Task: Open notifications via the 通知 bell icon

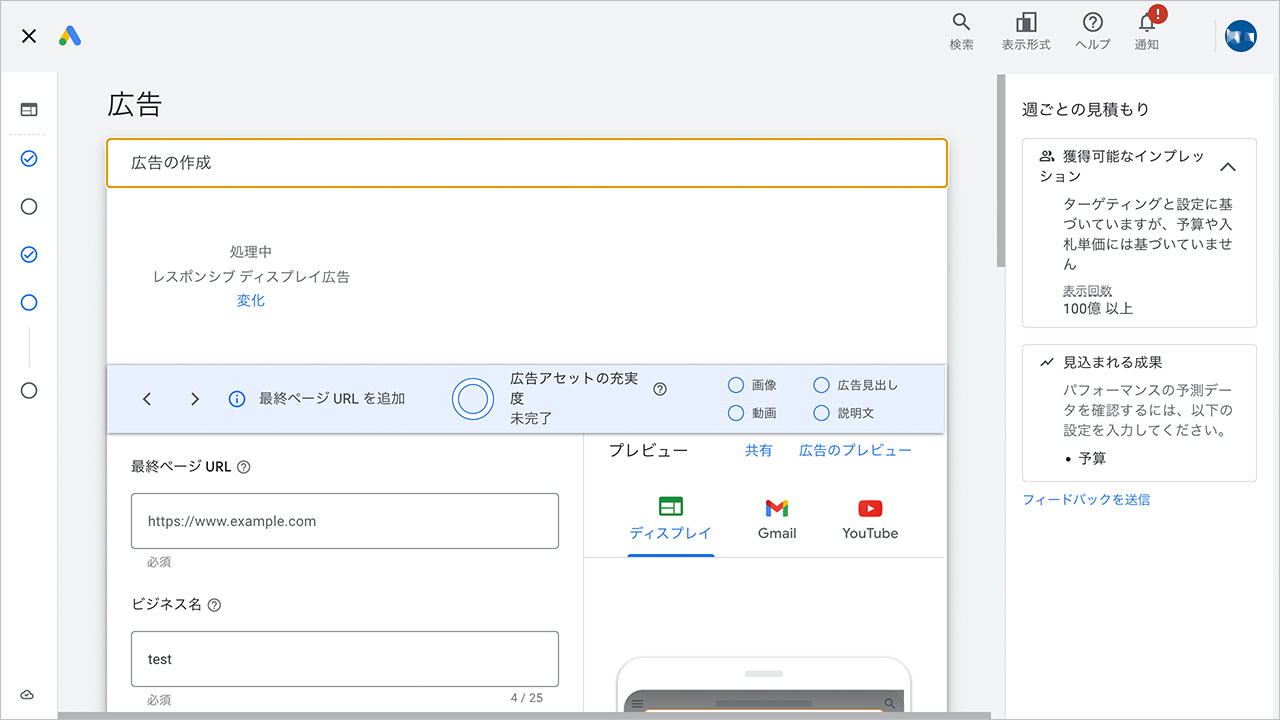Action: pos(1146,25)
